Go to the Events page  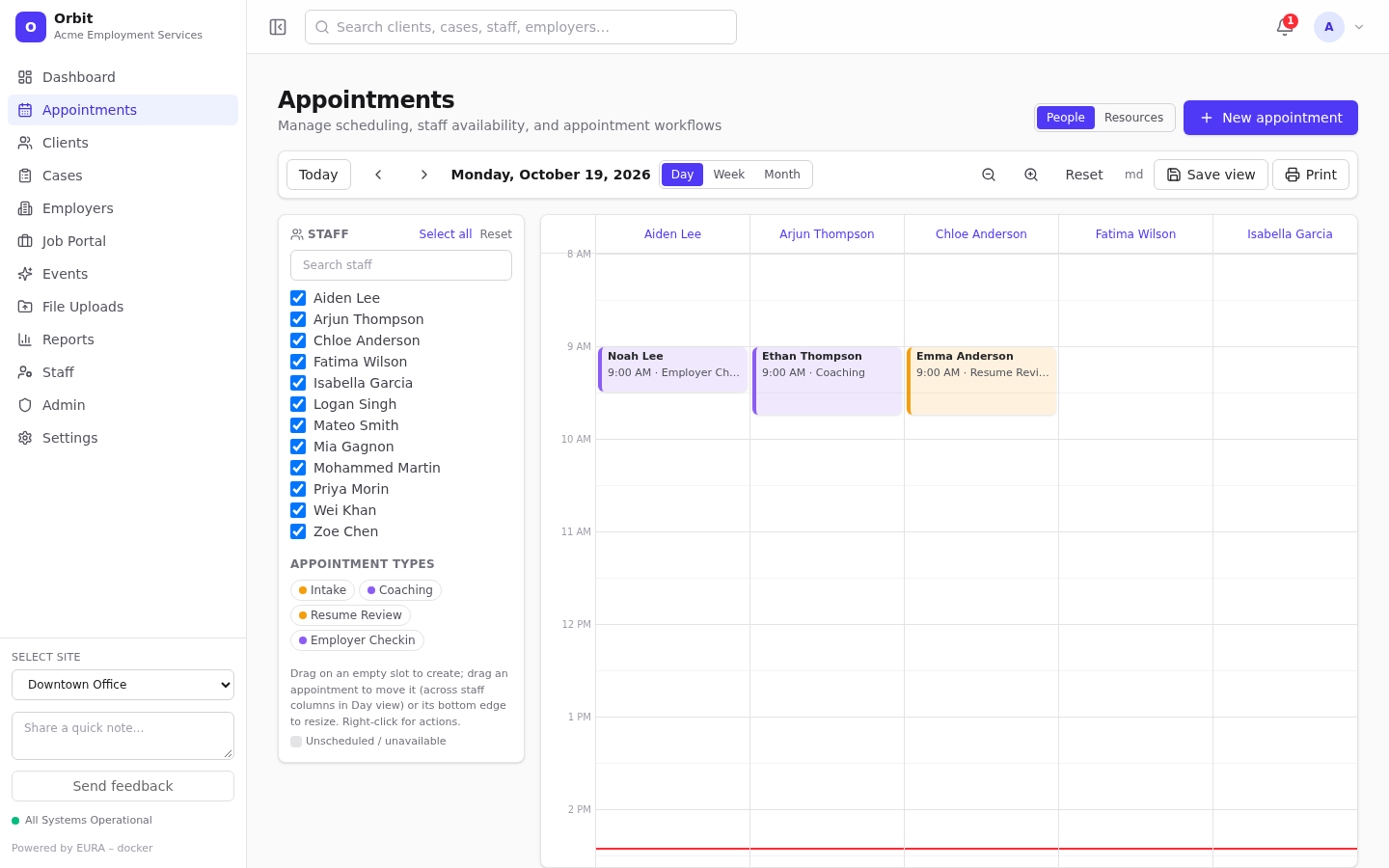123,274
